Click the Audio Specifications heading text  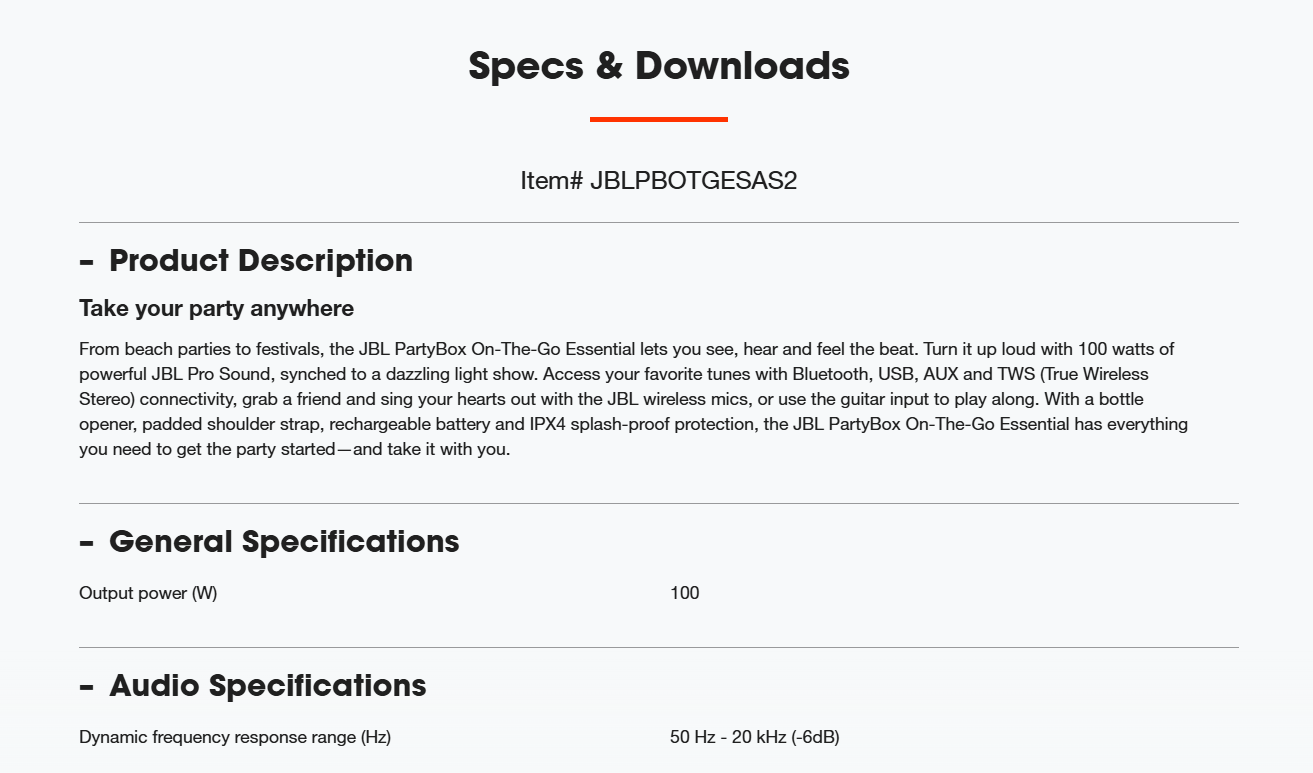click(268, 685)
